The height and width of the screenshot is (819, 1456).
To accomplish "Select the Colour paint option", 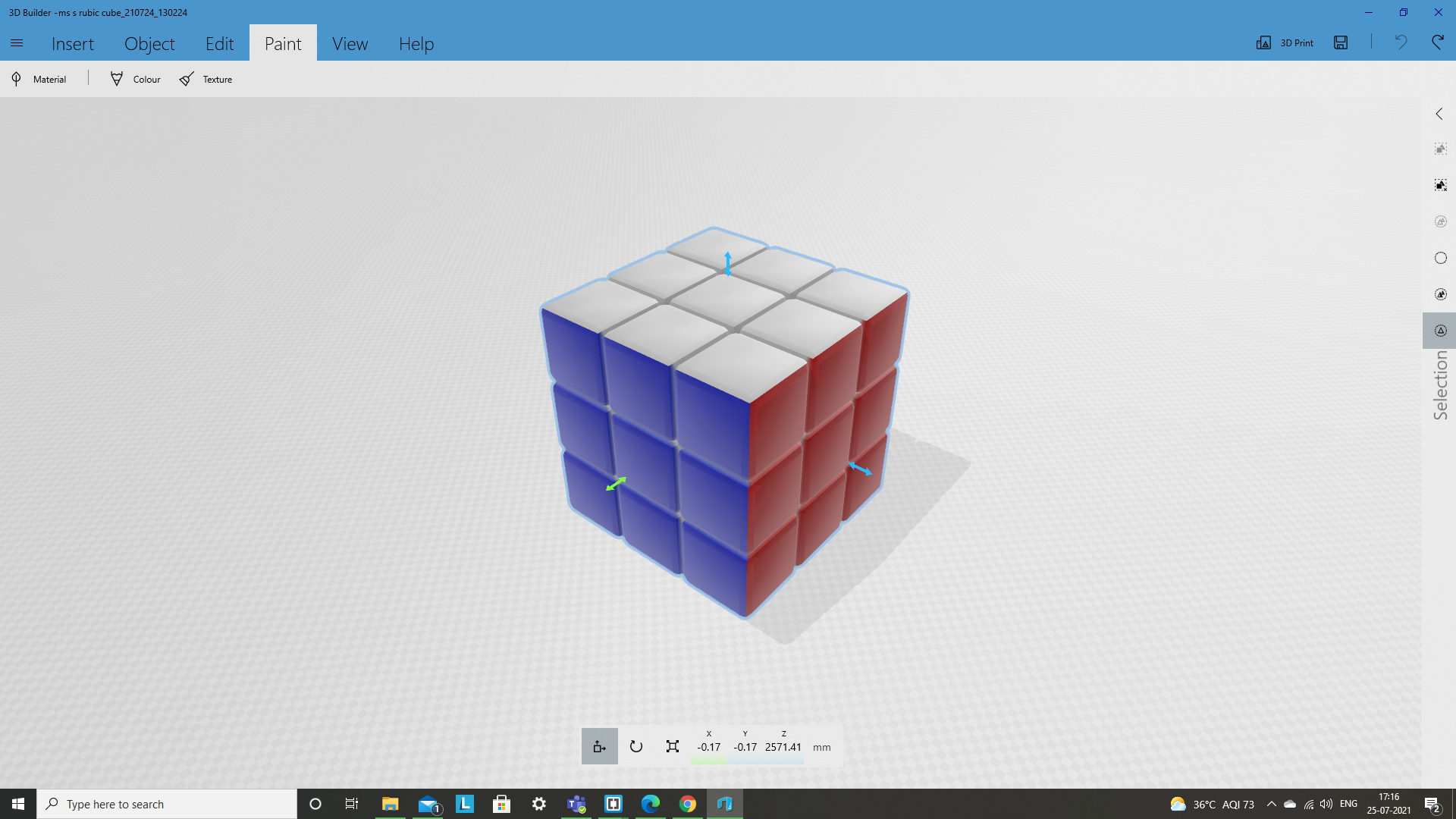I will [134, 78].
